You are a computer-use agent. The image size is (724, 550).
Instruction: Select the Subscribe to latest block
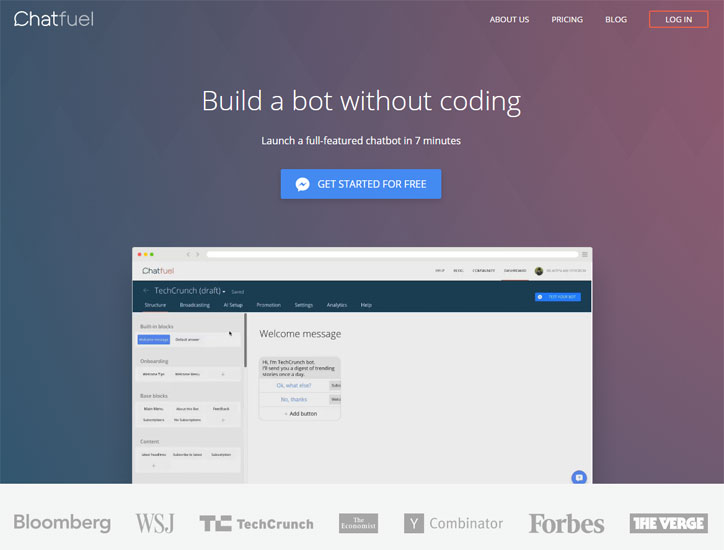pyautogui.click(x=187, y=454)
